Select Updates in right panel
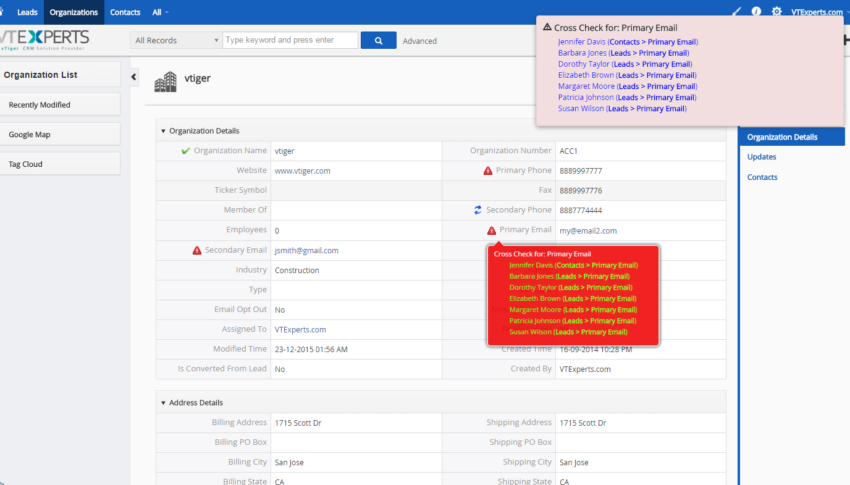Screen dimensions: 850x485 tap(762, 157)
